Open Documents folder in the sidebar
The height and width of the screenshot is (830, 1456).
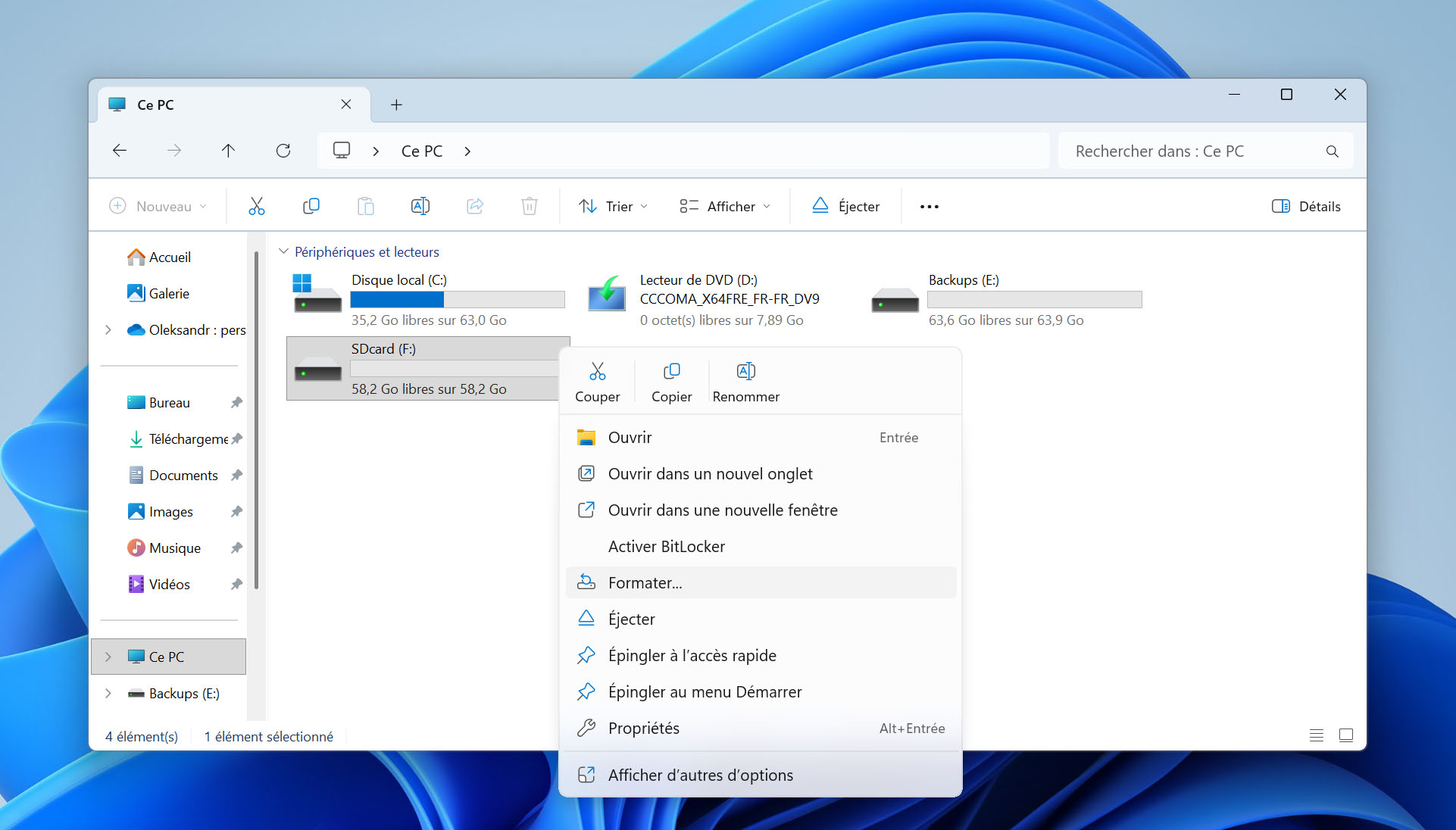[x=183, y=476]
